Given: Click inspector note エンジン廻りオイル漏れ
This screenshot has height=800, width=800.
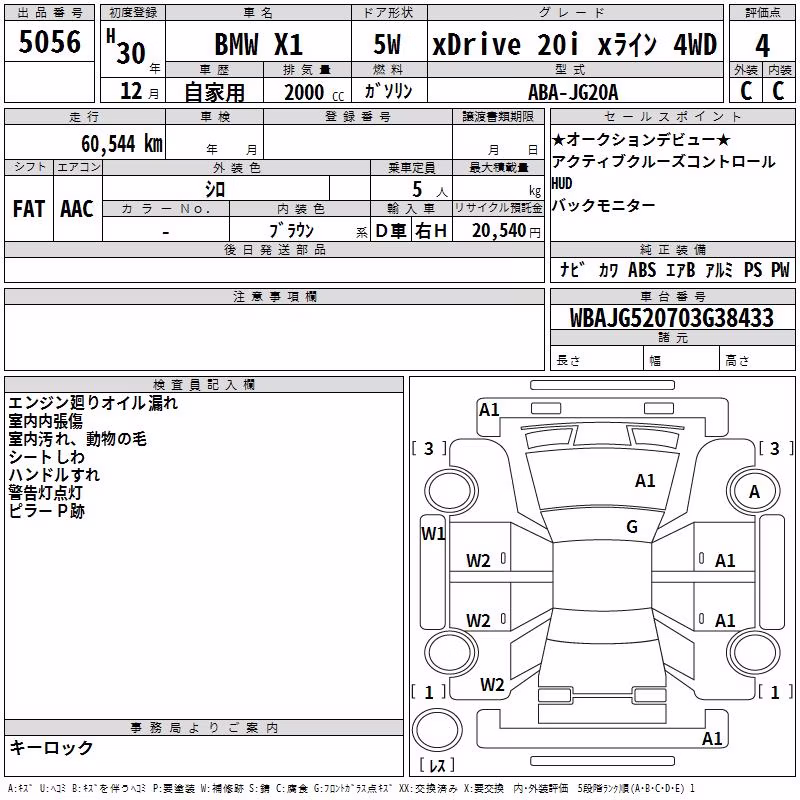Looking at the screenshot, I should [x=93, y=403].
